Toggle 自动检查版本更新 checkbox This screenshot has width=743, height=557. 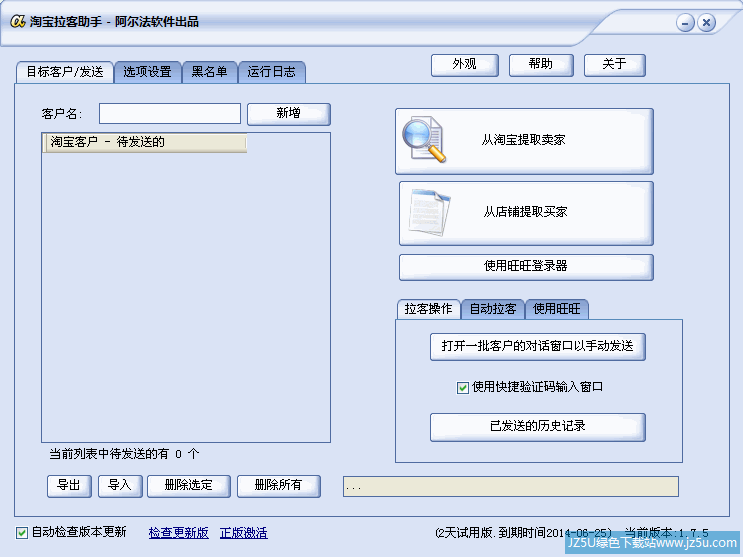click(22, 532)
